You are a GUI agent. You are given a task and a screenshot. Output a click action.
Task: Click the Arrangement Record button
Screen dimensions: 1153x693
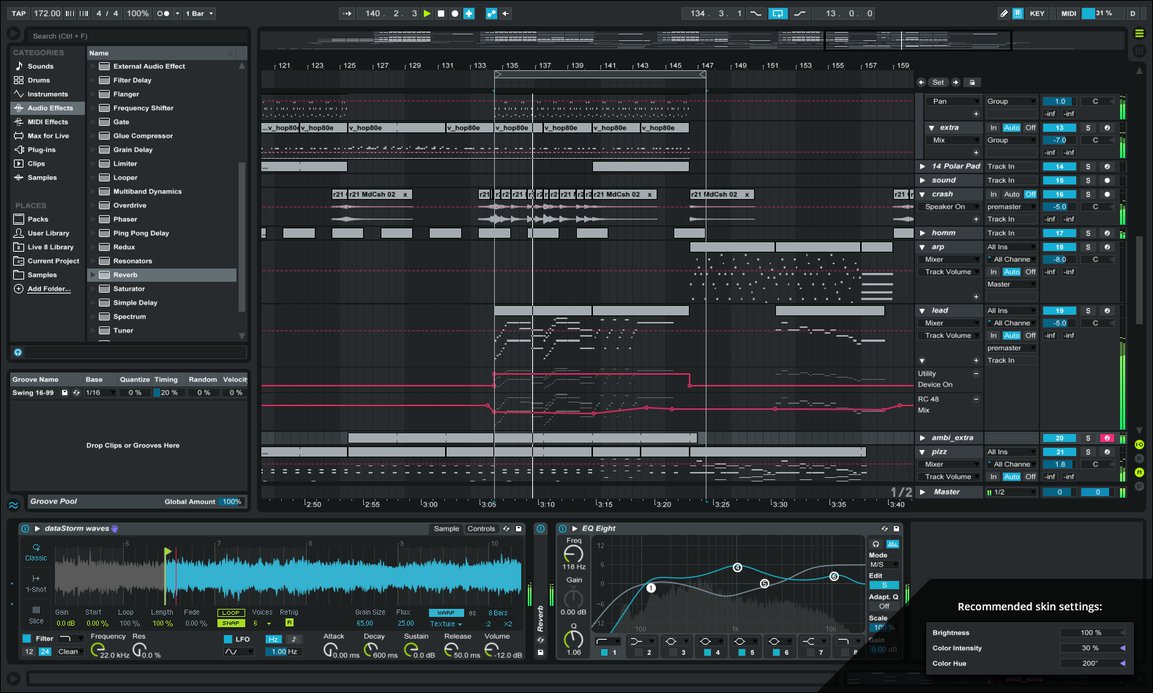click(x=455, y=14)
